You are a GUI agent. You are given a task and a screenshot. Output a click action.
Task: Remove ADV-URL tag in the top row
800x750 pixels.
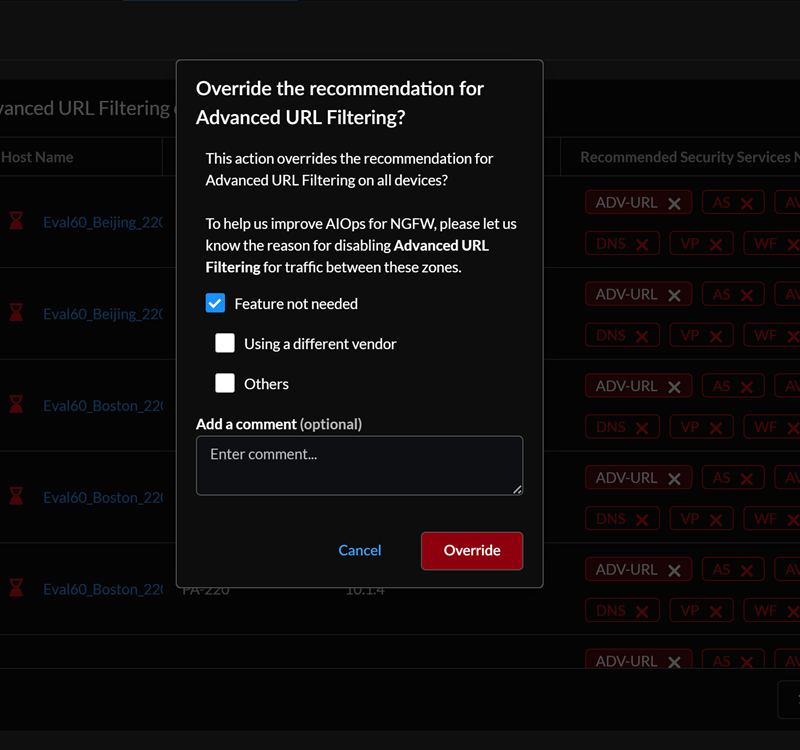[x=674, y=203]
